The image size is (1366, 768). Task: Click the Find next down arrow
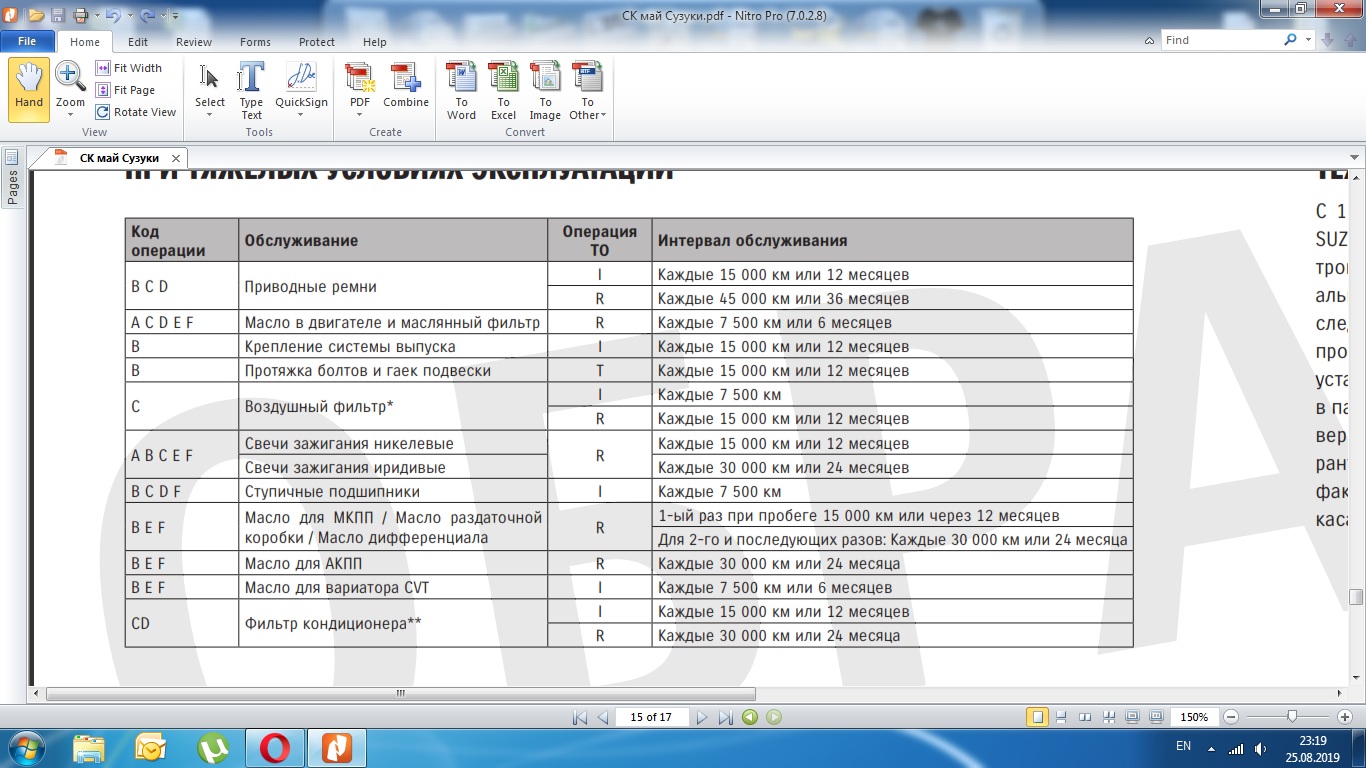[1327, 40]
